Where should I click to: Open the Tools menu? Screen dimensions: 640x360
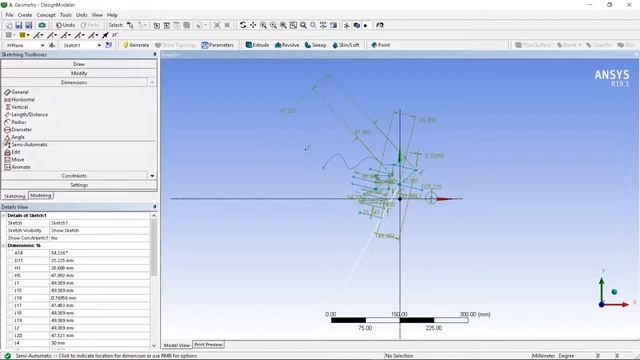point(66,15)
